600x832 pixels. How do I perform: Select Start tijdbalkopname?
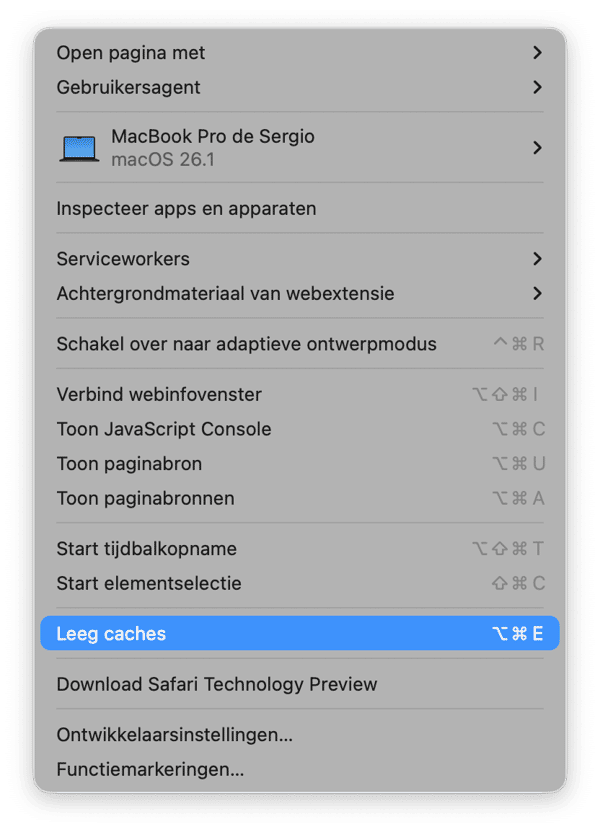click(146, 549)
